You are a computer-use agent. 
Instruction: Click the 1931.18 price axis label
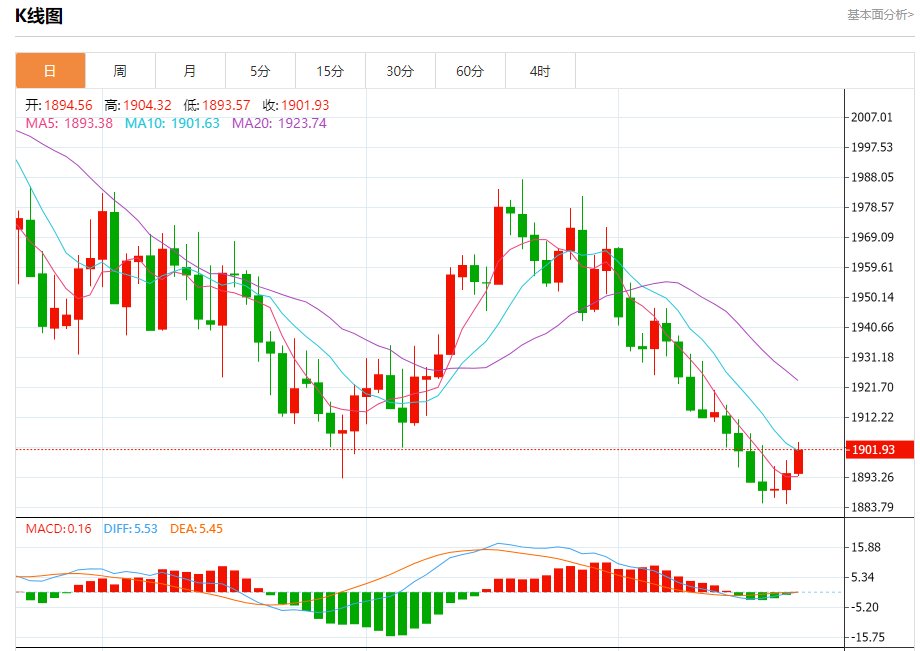pyautogui.click(x=872, y=357)
